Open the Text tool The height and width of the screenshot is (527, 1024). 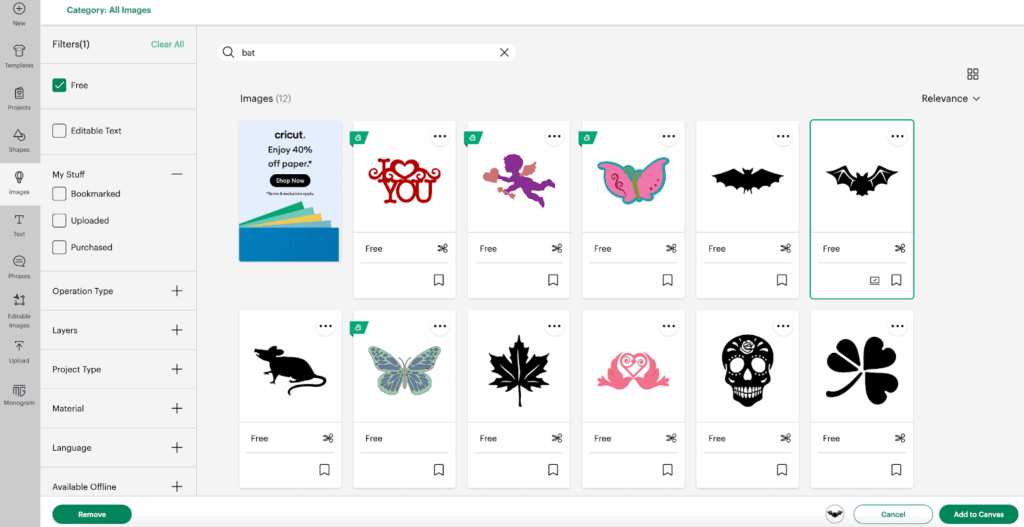pos(19,224)
